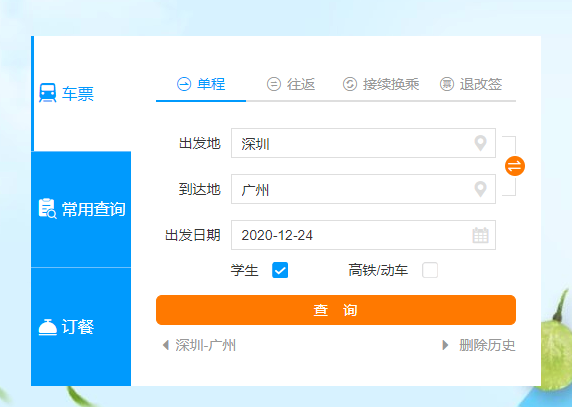Viewport: 572px width, 407px height.
Task: Select the 深圳-广州 history entry
Action: tap(205, 345)
